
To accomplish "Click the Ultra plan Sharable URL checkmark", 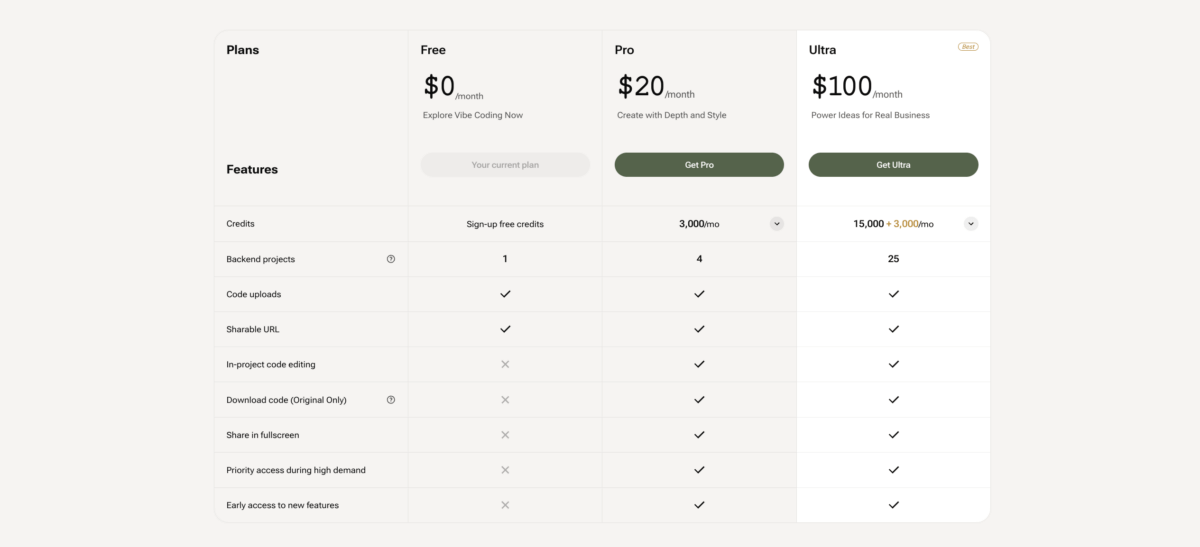I will point(893,329).
